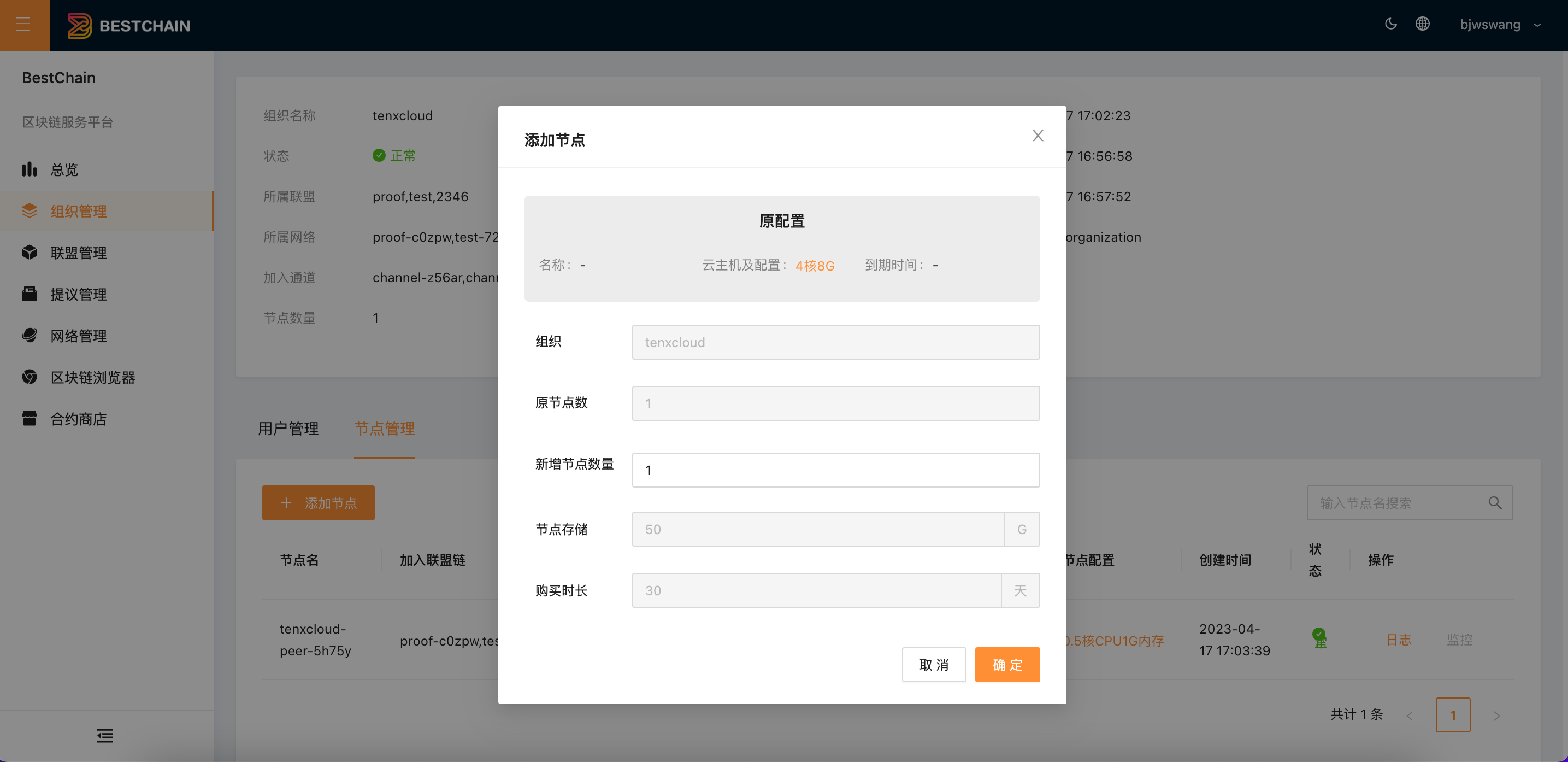Viewport: 1568px width, 762px height.
Task: Switch to 节点管理 tab
Action: 384,429
